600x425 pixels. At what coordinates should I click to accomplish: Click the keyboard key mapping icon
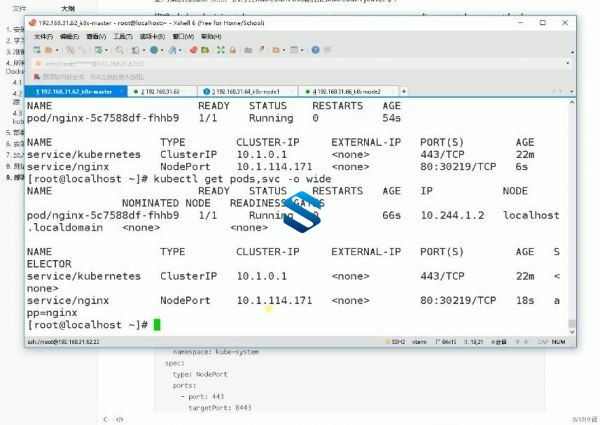[x=248, y=50]
